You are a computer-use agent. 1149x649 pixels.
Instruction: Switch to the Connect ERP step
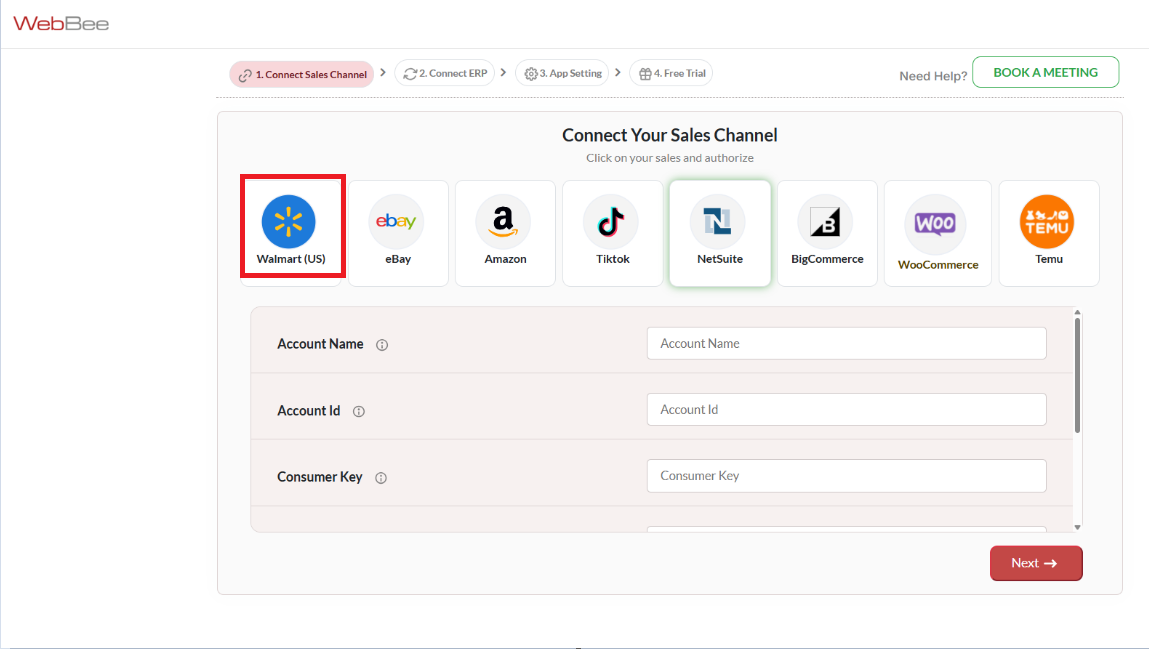tap(444, 72)
